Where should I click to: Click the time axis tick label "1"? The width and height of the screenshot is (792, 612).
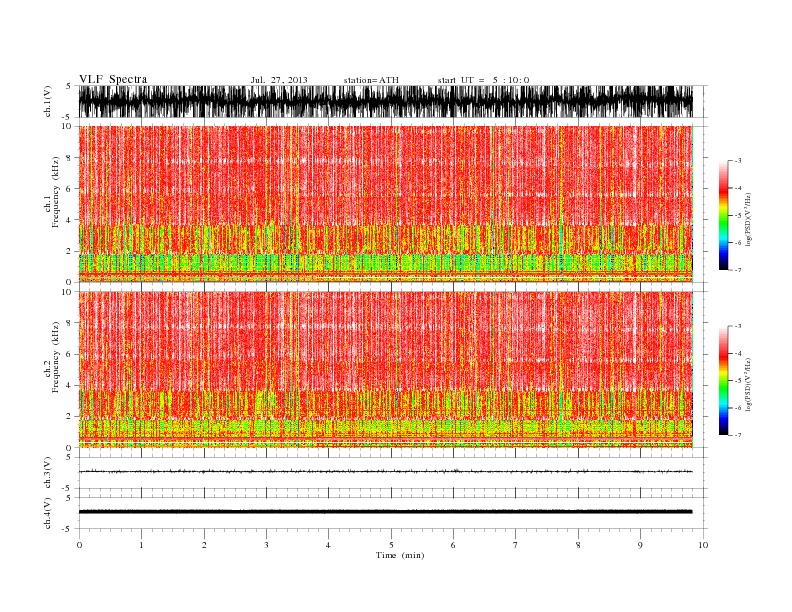[x=141, y=545]
